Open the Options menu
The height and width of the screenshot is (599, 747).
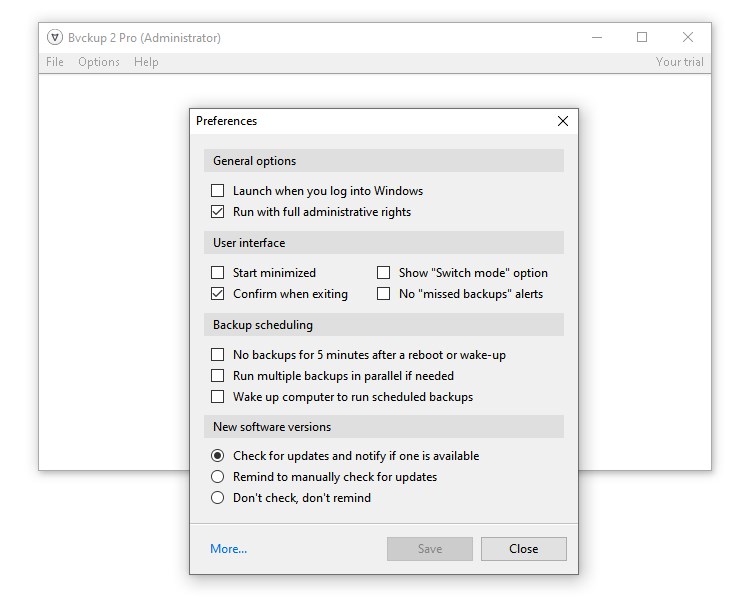point(99,62)
